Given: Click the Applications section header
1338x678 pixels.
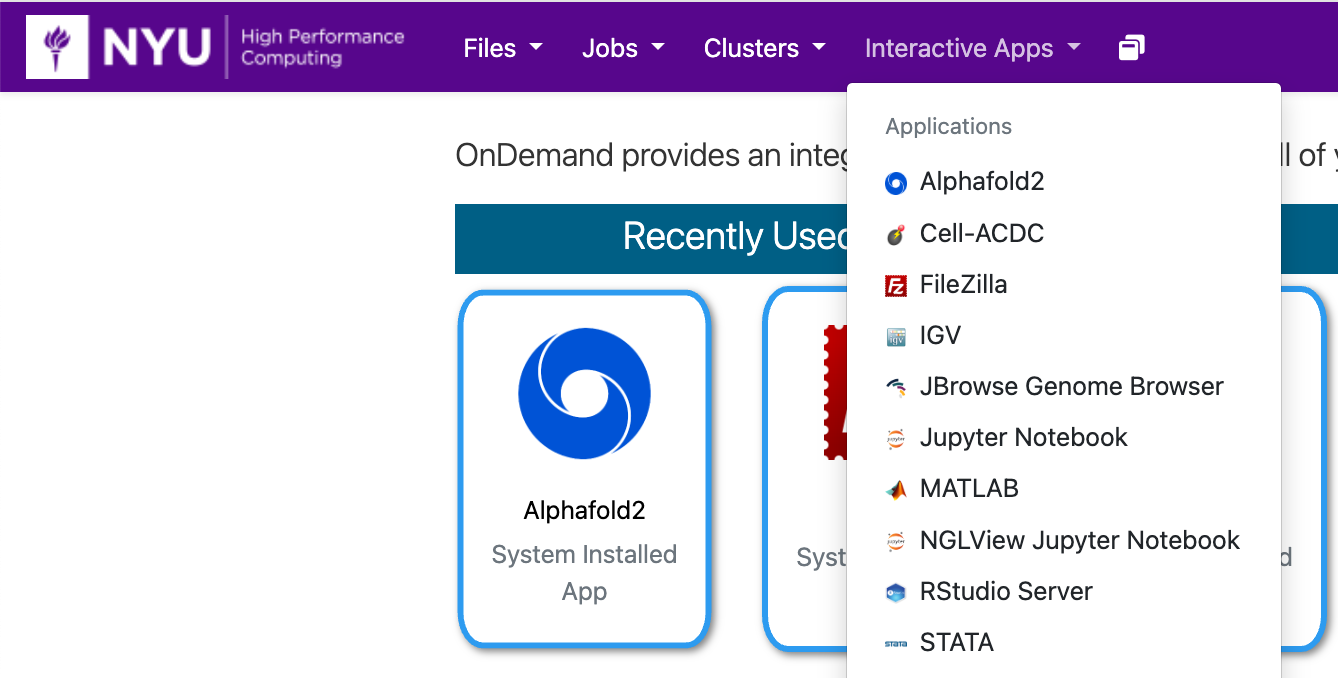Looking at the screenshot, I should coord(948,126).
